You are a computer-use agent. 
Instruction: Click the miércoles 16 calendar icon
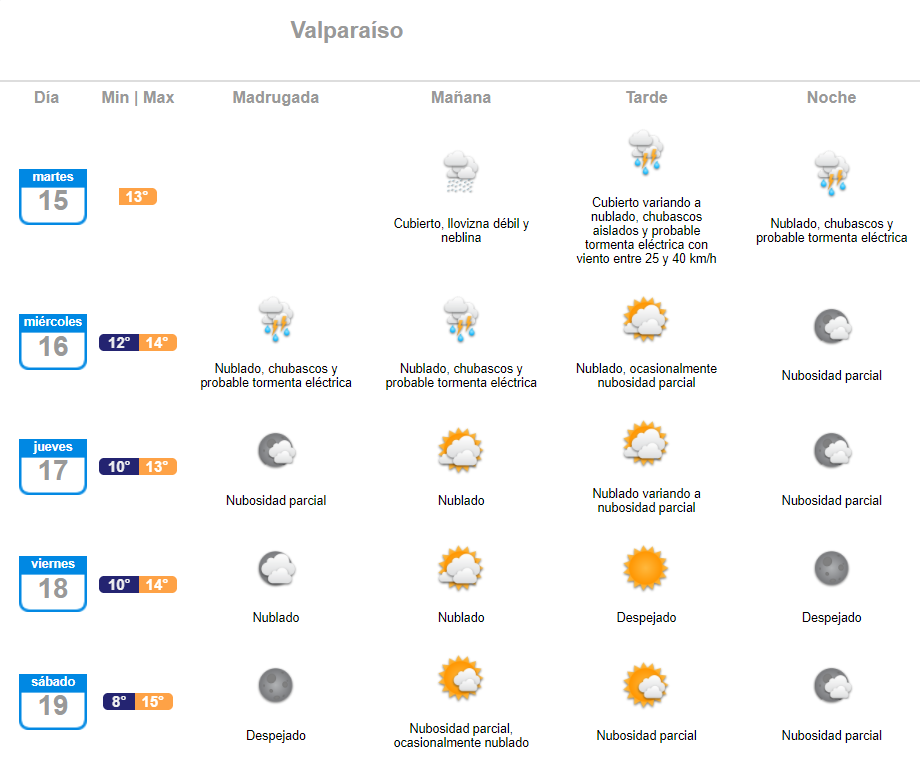click(53, 341)
